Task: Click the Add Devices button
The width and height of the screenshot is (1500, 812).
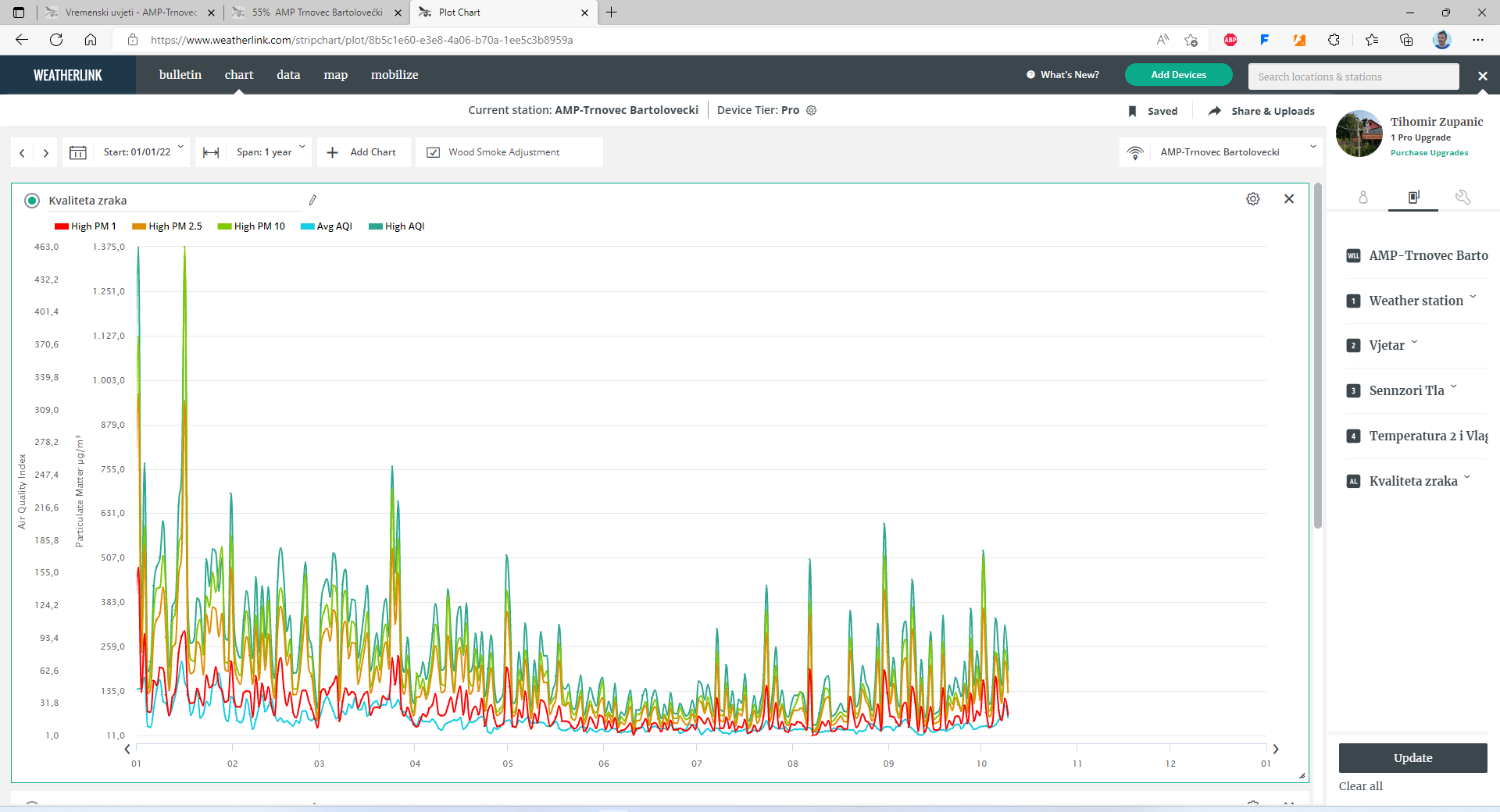Action: [x=1179, y=75]
